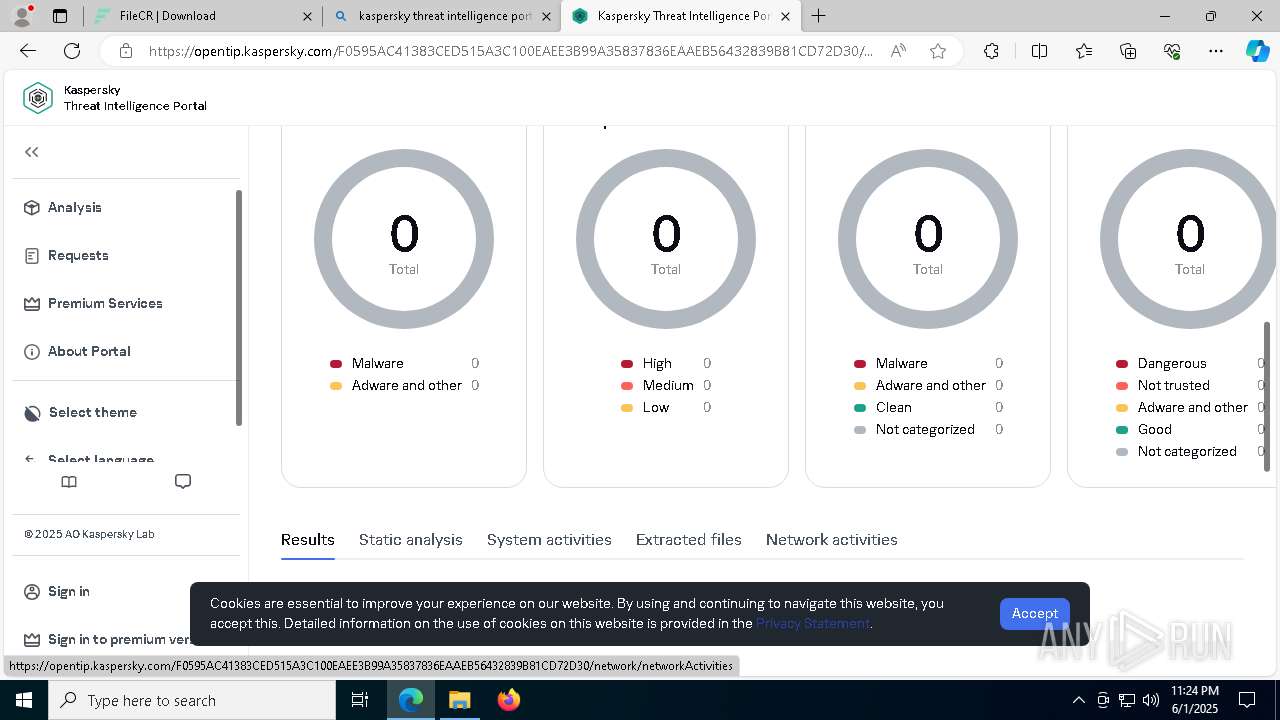Open the Windows Start menu

pos(24,700)
